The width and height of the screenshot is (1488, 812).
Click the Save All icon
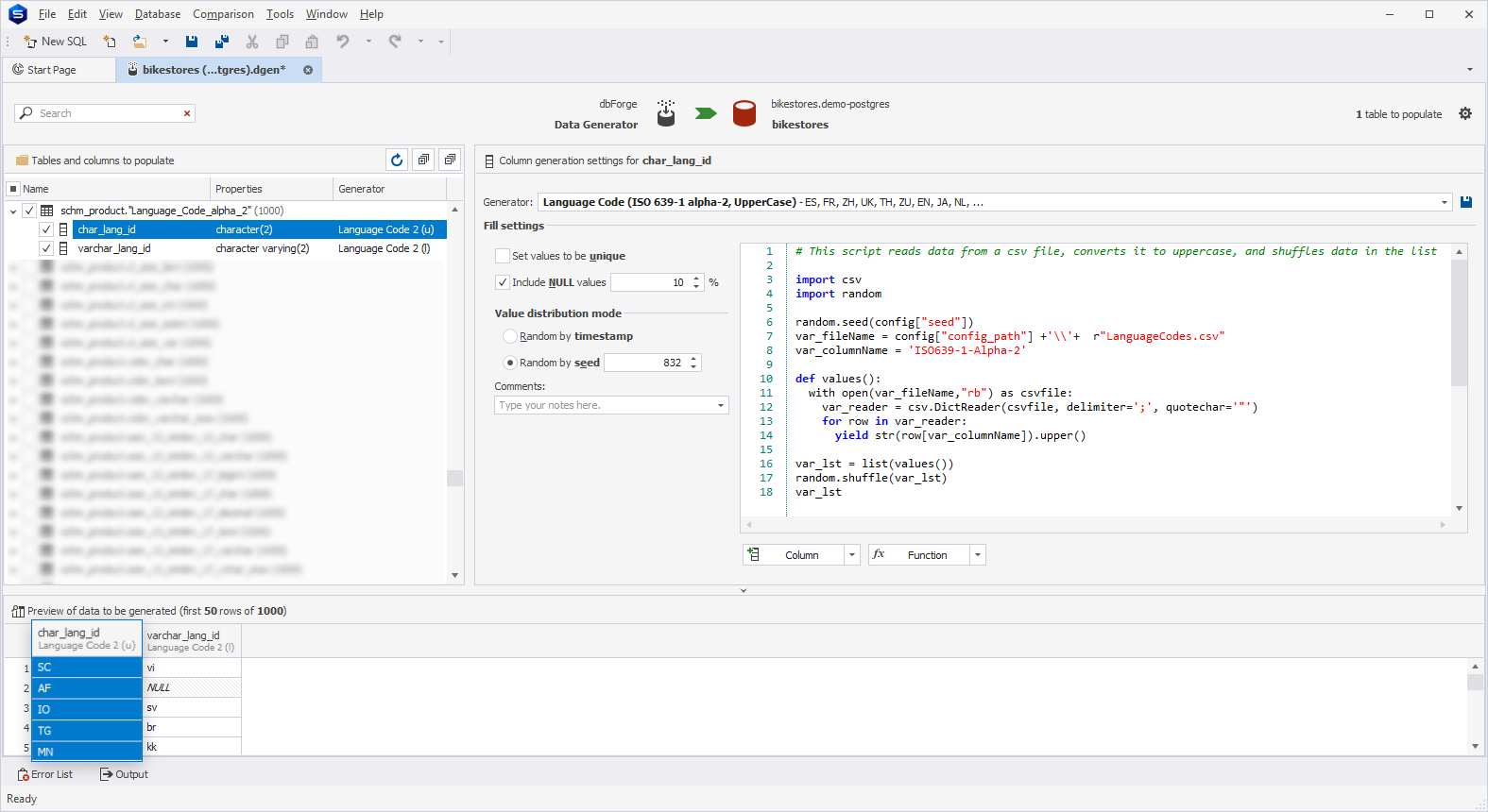point(222,42)
